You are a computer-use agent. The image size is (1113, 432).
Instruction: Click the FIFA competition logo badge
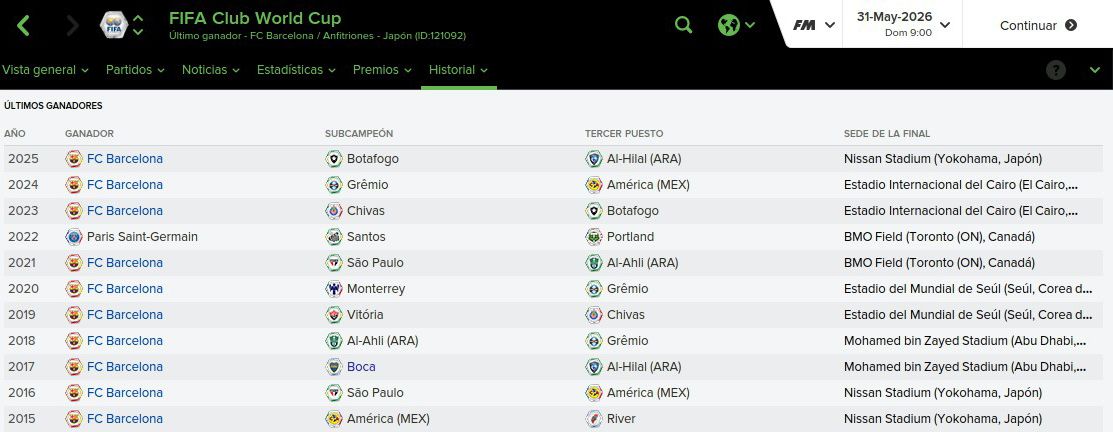tap(114, 26)
